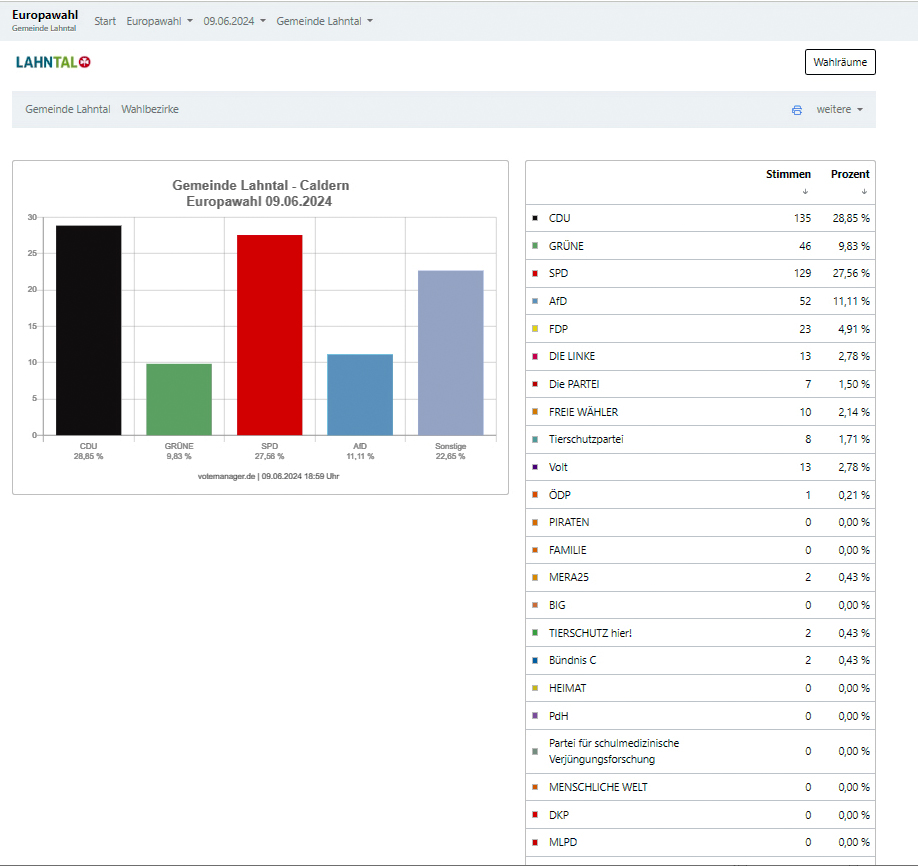
Task: Sort by Prozent column arrow
Action: 864,191
